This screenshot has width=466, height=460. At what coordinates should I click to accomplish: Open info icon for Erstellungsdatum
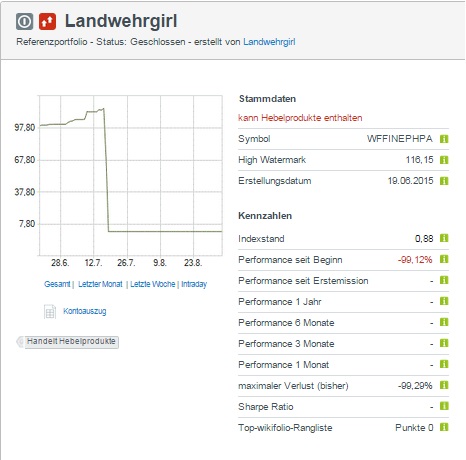click(x=444, y=181)
